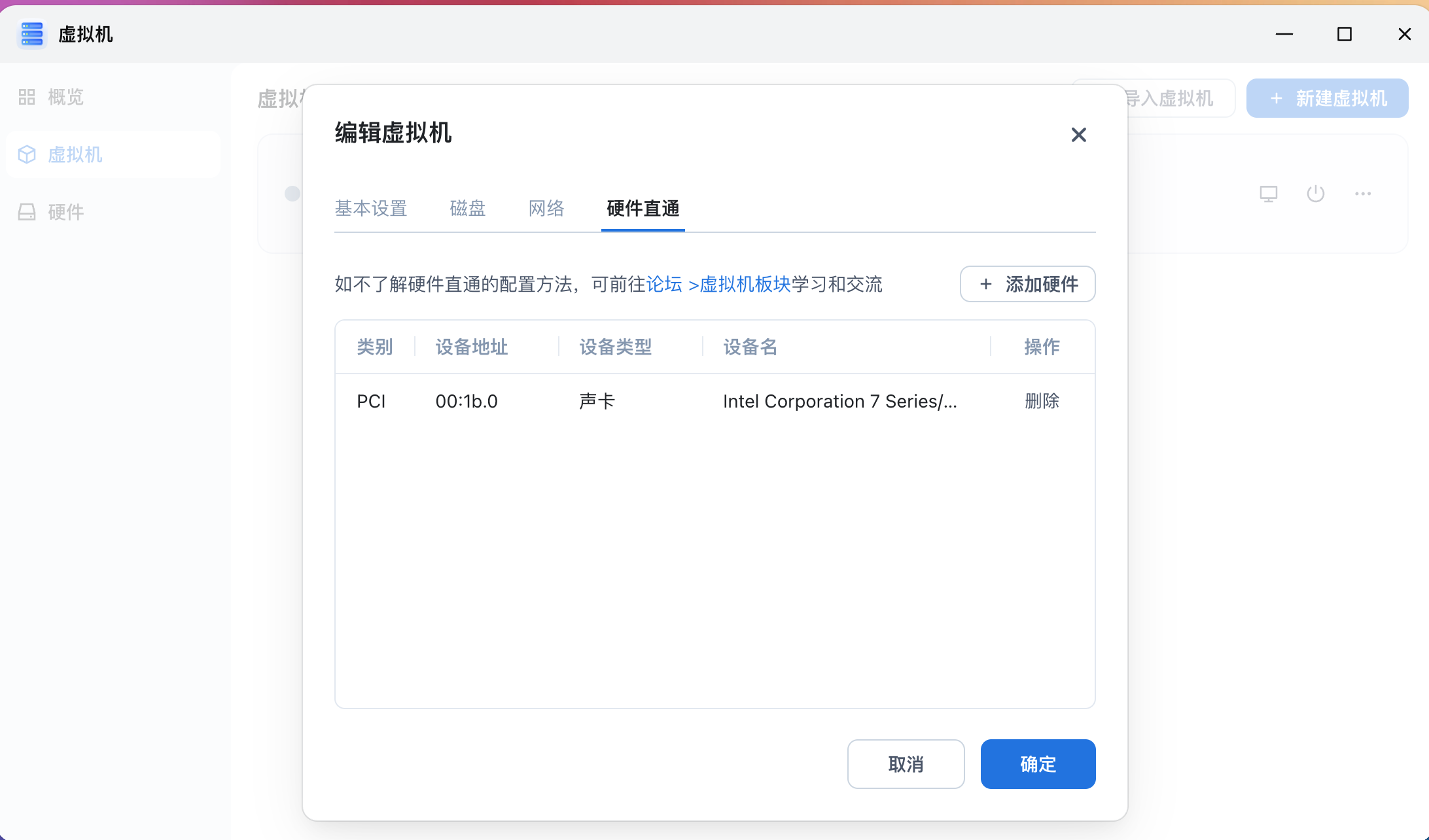Select the Intel Corporation 7 Series device row

pos(839,401)
